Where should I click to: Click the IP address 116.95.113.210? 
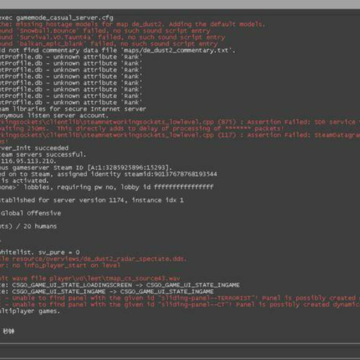tap(28, 161)
